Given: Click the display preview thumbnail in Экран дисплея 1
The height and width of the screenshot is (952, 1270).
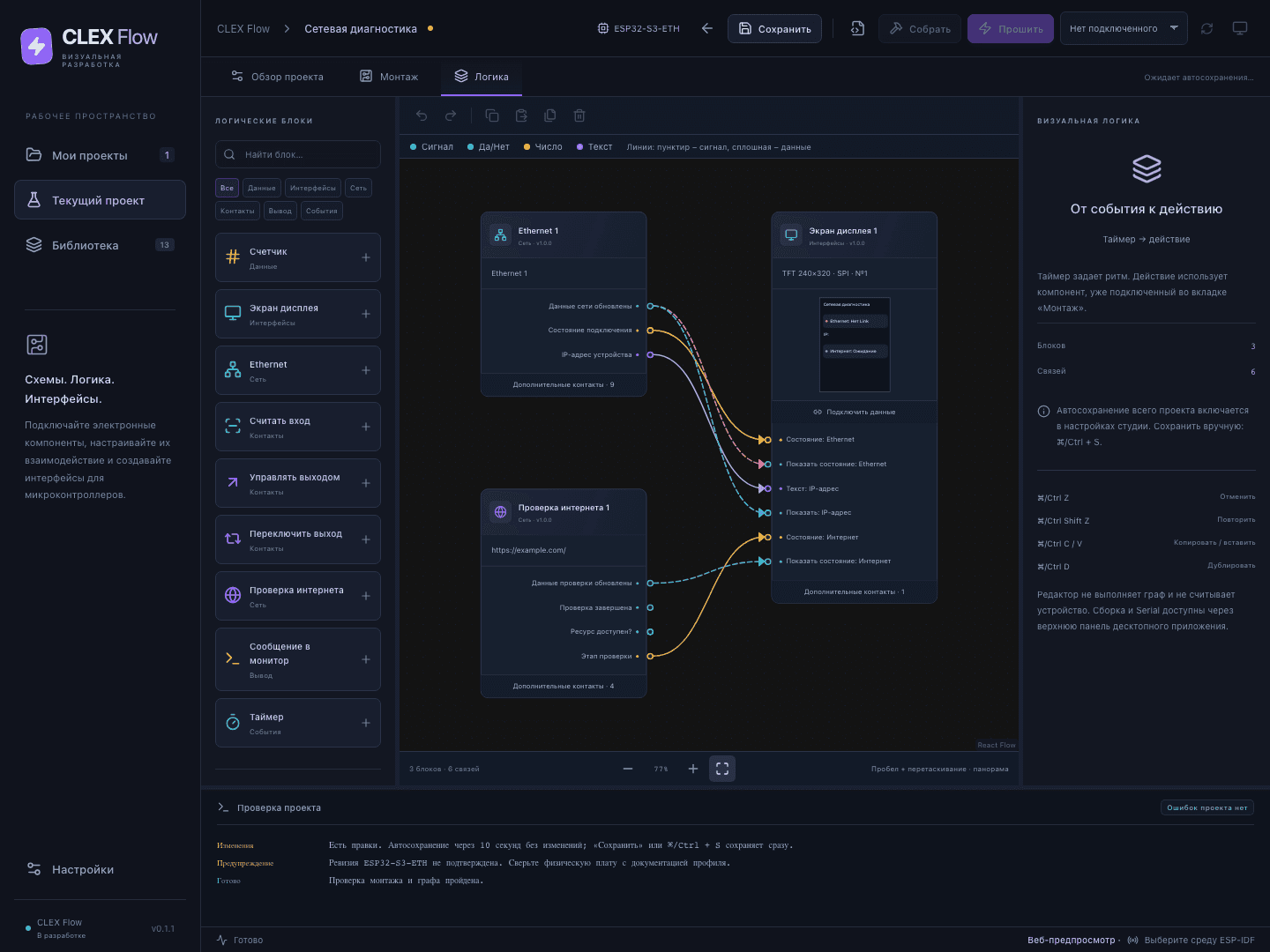Looking at the screenshot, I should click(x=855, y=345).
